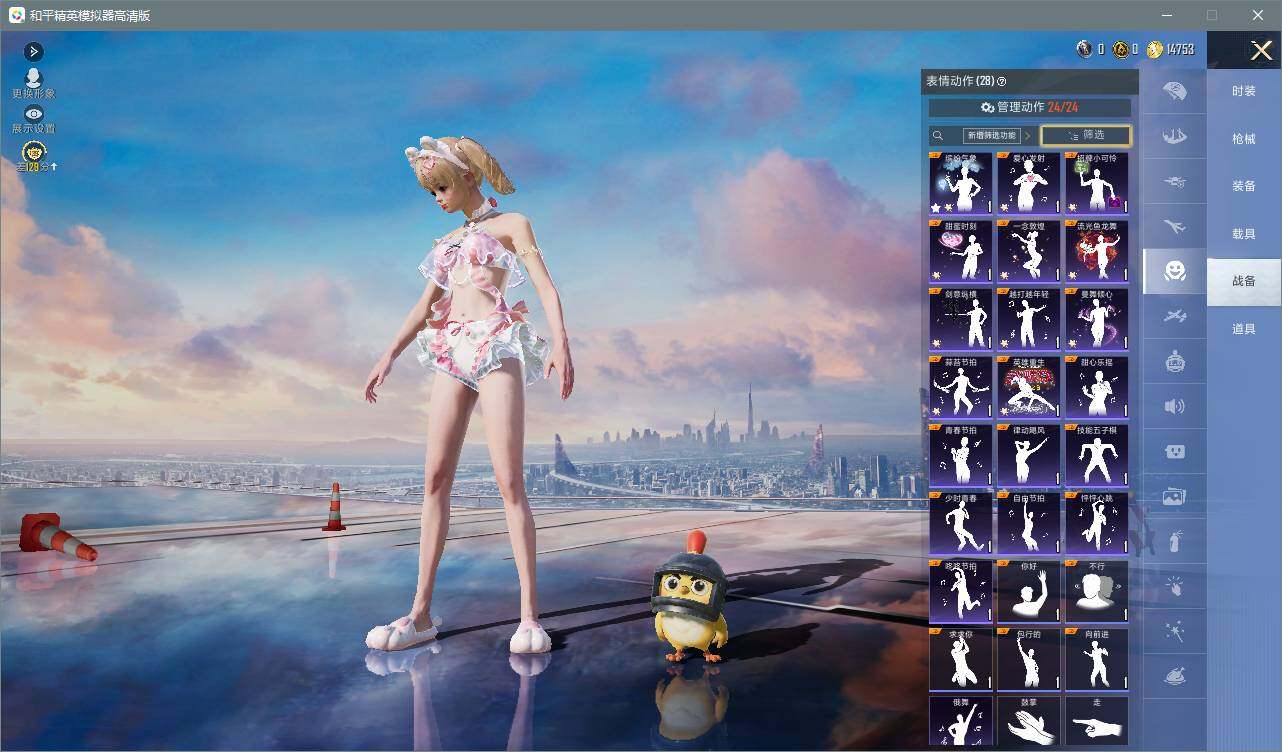Select the 向前进 emote
The image size is (1282, 752).
(x=1096, y=658)
